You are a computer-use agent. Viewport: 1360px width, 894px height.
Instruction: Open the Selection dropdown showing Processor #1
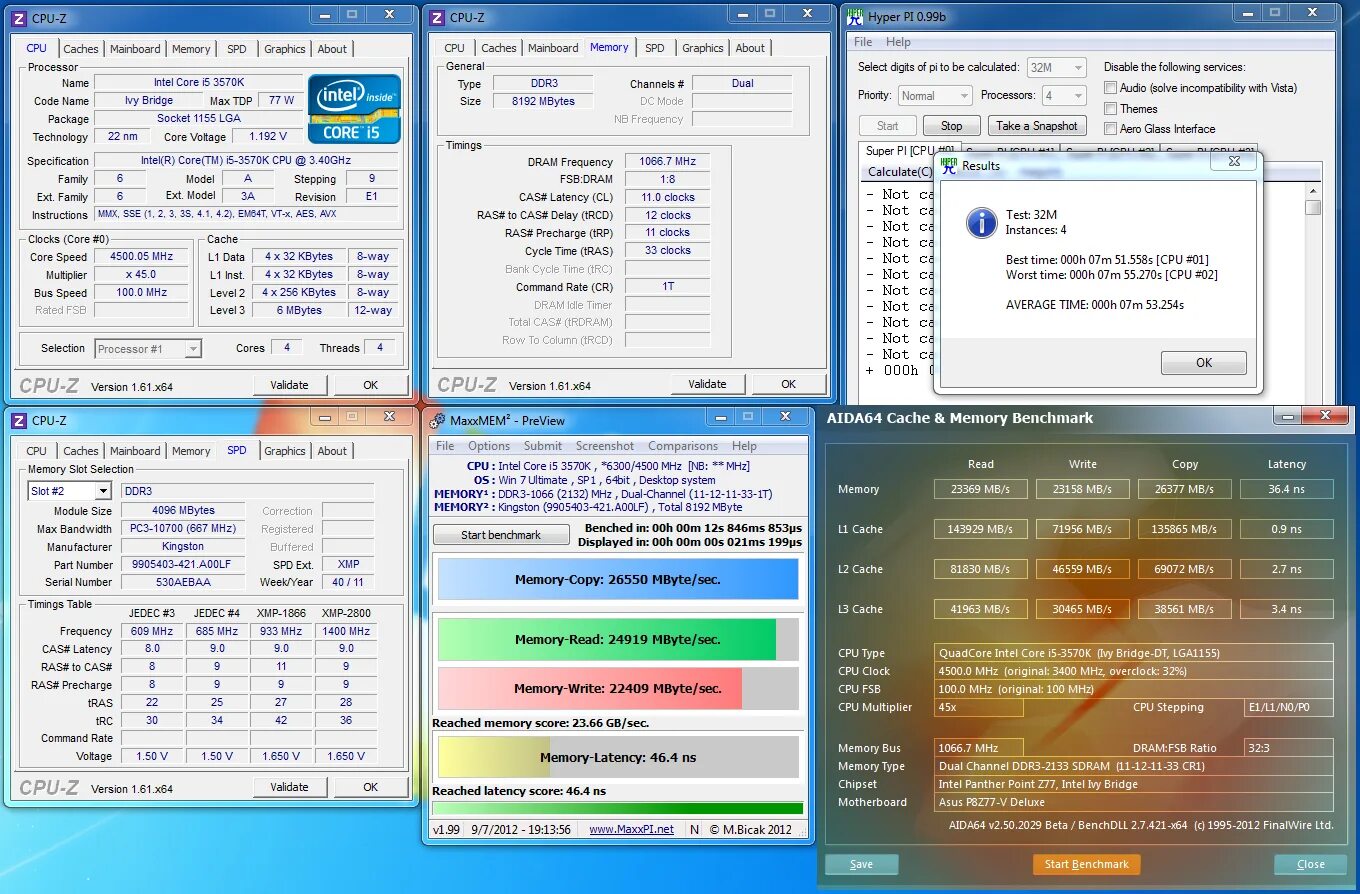(148, 349)
